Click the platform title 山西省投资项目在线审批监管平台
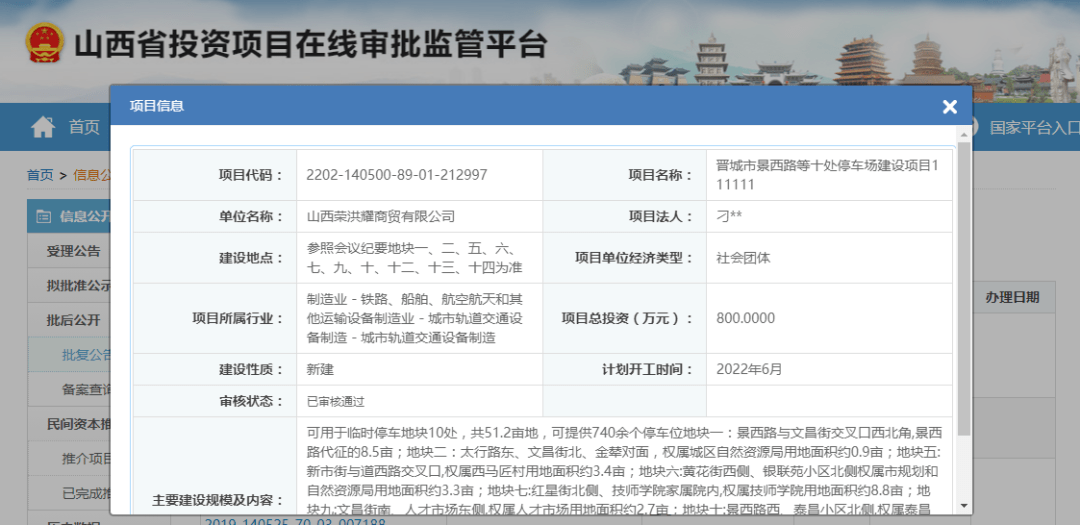 tap(311, 45)
